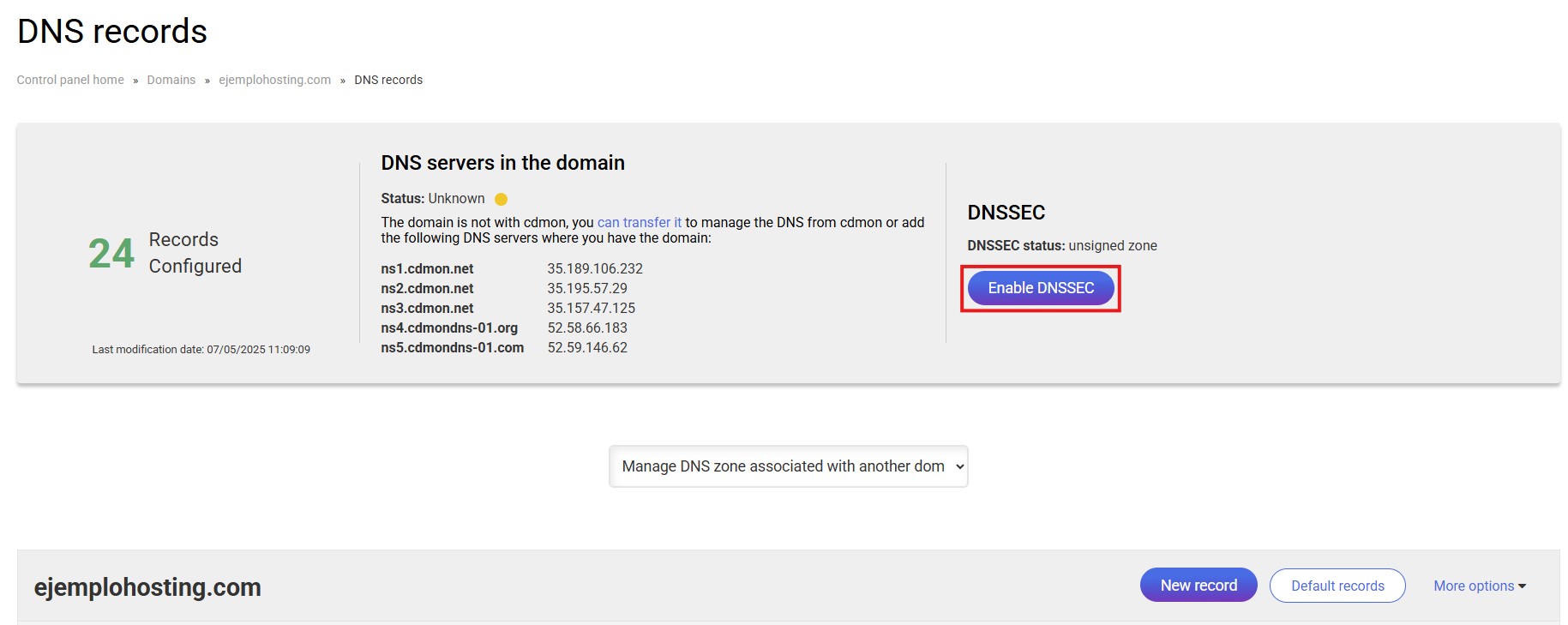Open the Domains breadcrumb link
This screenshot has height=625, width=1568.
171,80
